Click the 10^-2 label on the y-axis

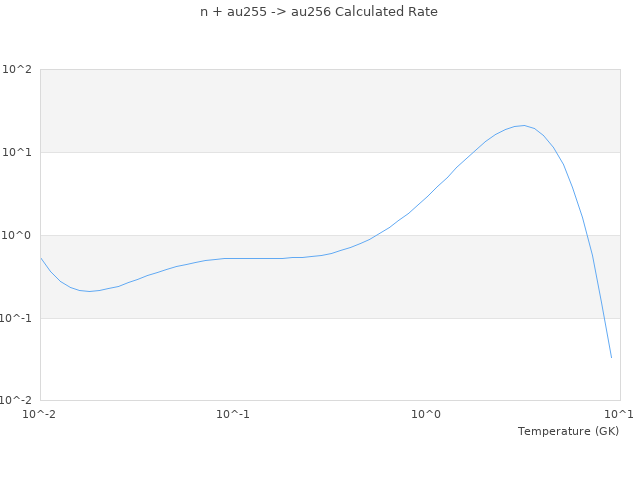tap(15, 401)
